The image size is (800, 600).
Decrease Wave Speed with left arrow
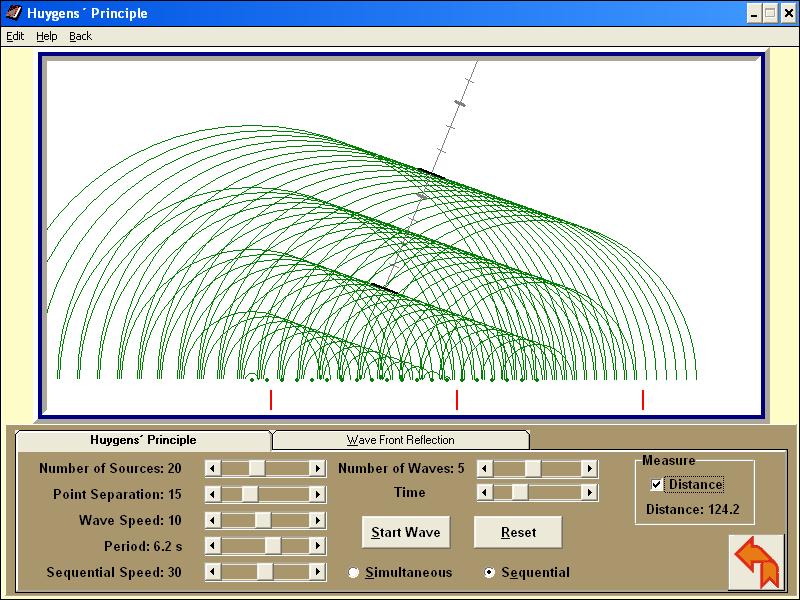(x=213, y=520)
